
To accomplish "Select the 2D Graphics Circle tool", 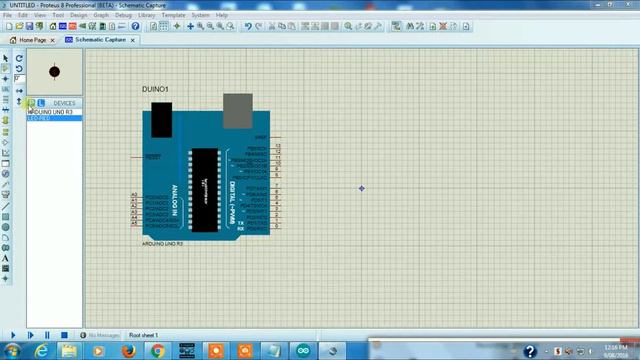I will coord(5,227).
